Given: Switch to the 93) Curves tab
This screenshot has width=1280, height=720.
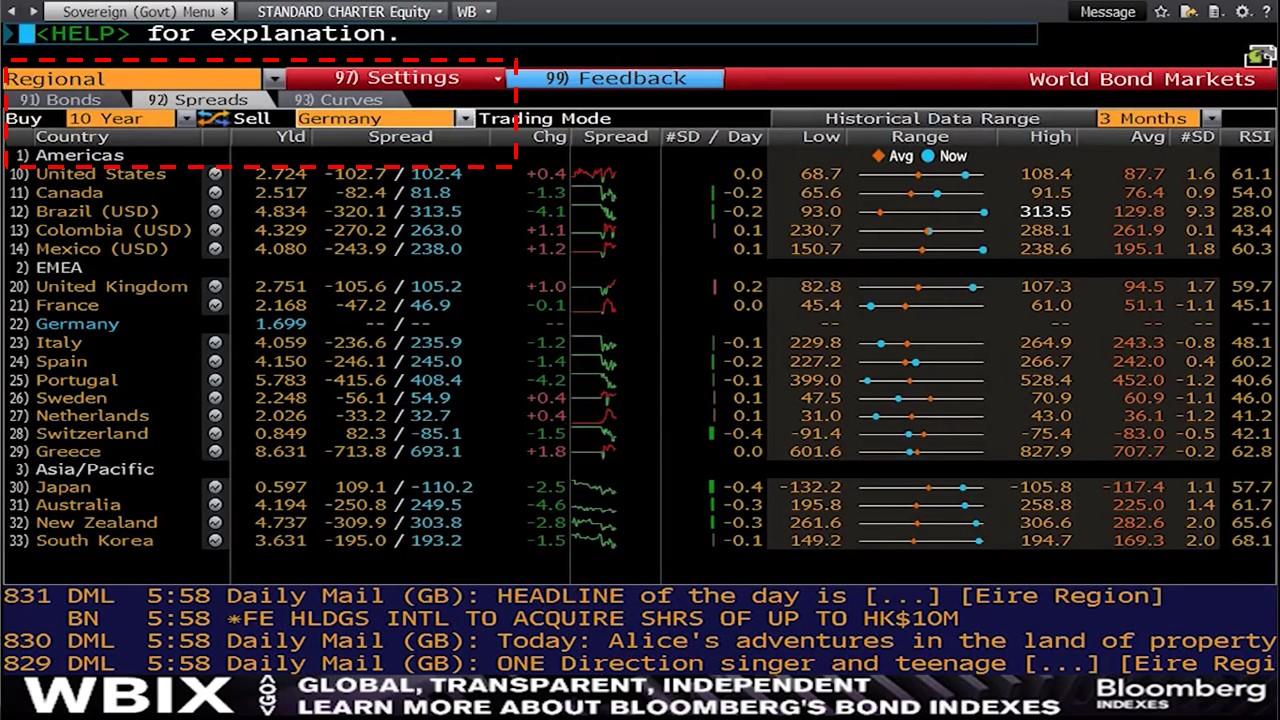Looking at the screenshot, I should (342, 99).
